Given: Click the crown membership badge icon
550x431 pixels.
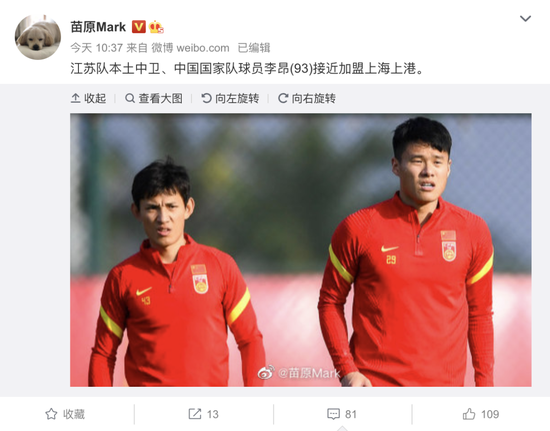Looking at the screenshot, I should pyautogui.click(x=156, y=27).
